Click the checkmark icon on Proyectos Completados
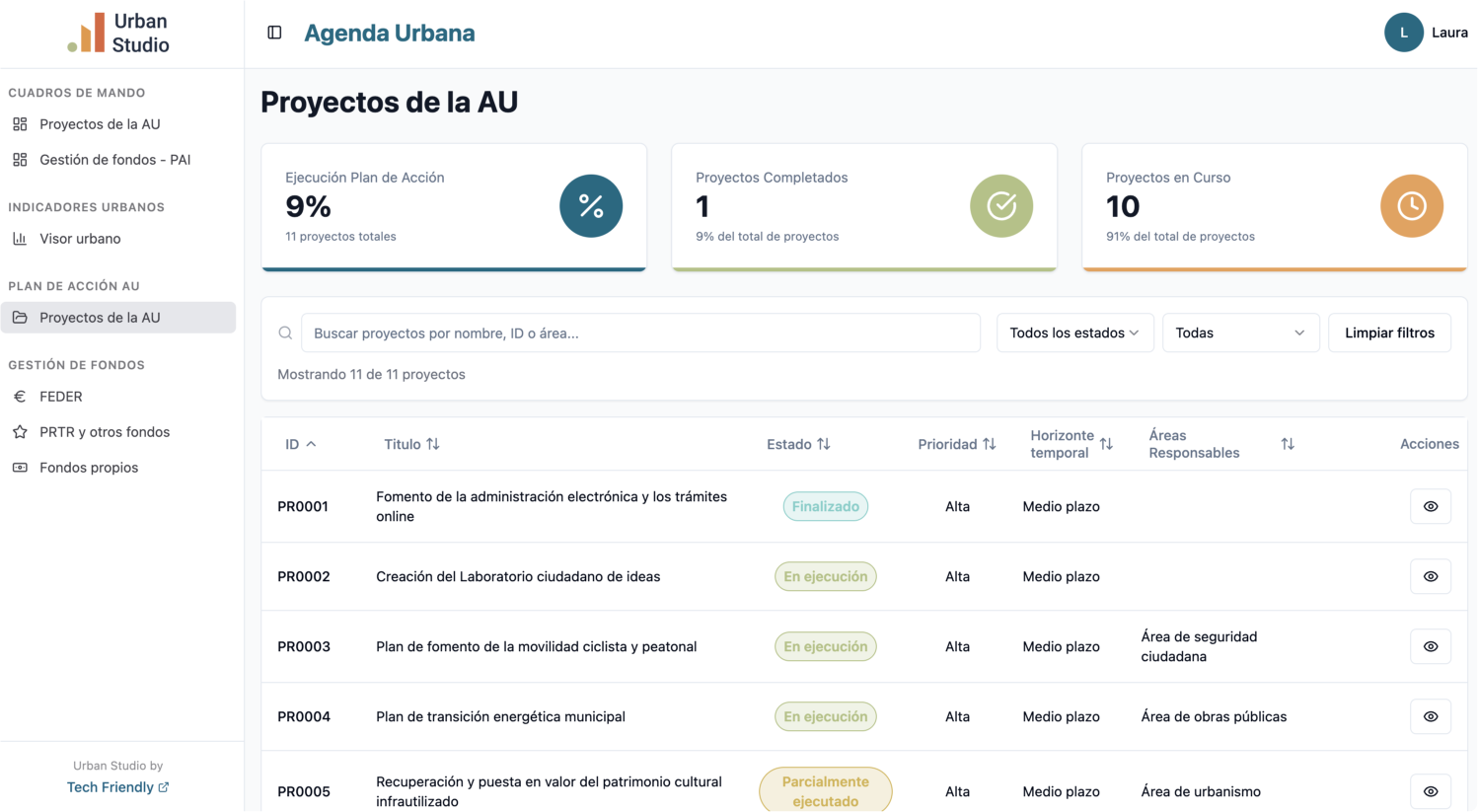The height and width of the screenshot is (812, 1478). (x=1001, y=206)
